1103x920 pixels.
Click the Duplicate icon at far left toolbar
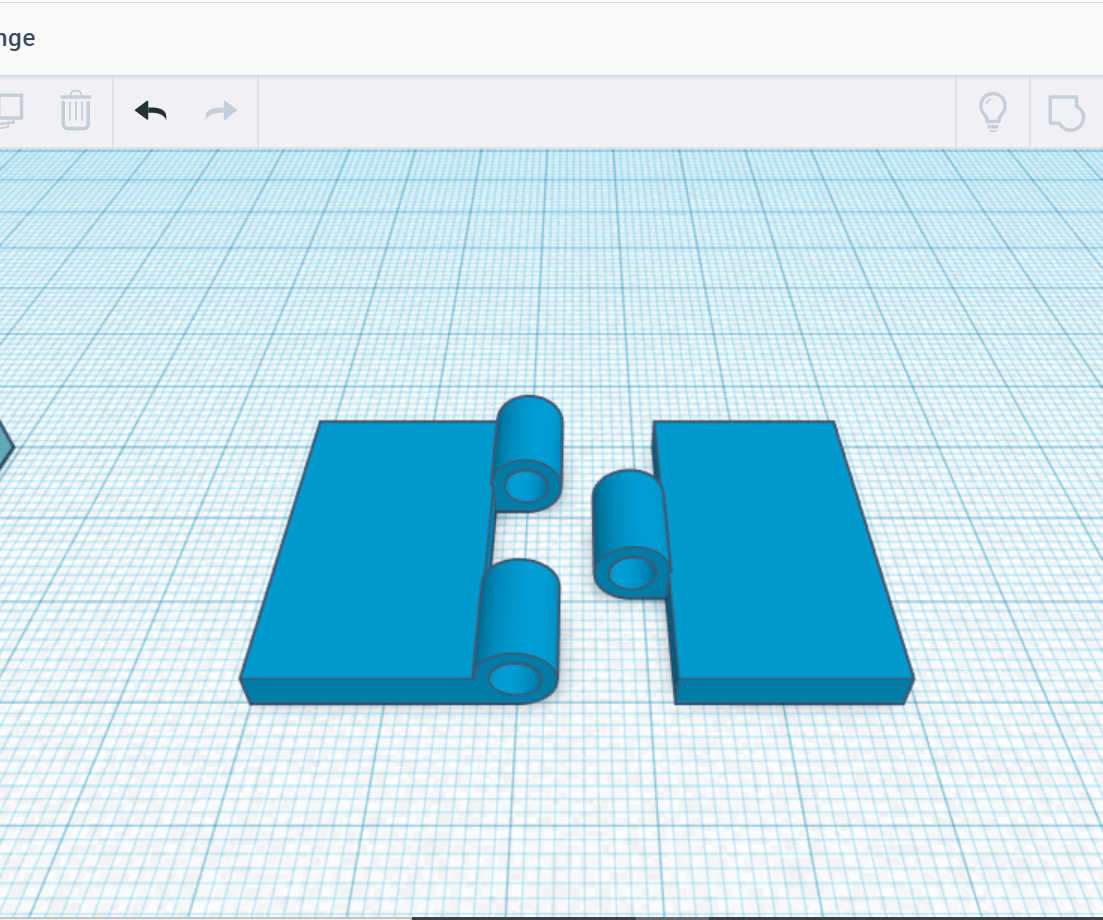[10, 111]
